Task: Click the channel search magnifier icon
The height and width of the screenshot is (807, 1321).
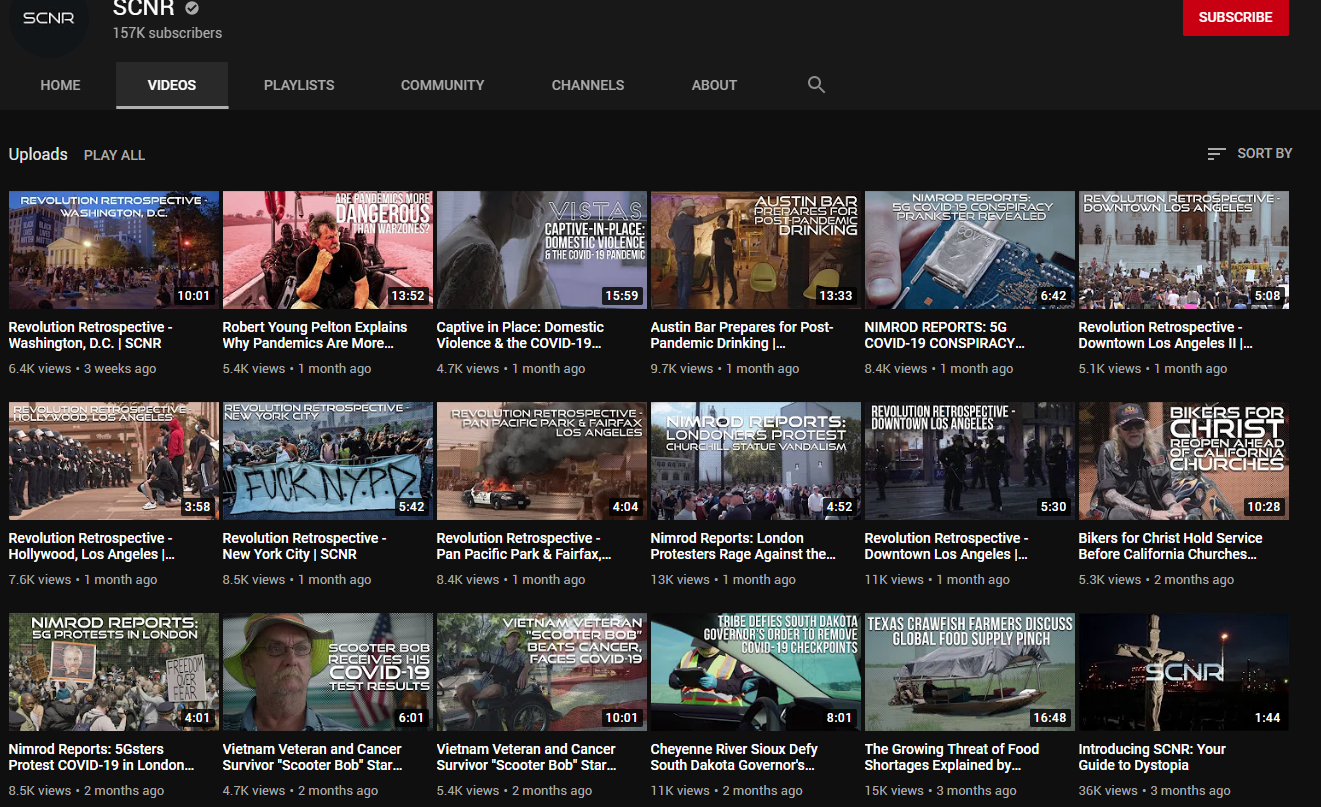Action: click(x=816, y=85)
